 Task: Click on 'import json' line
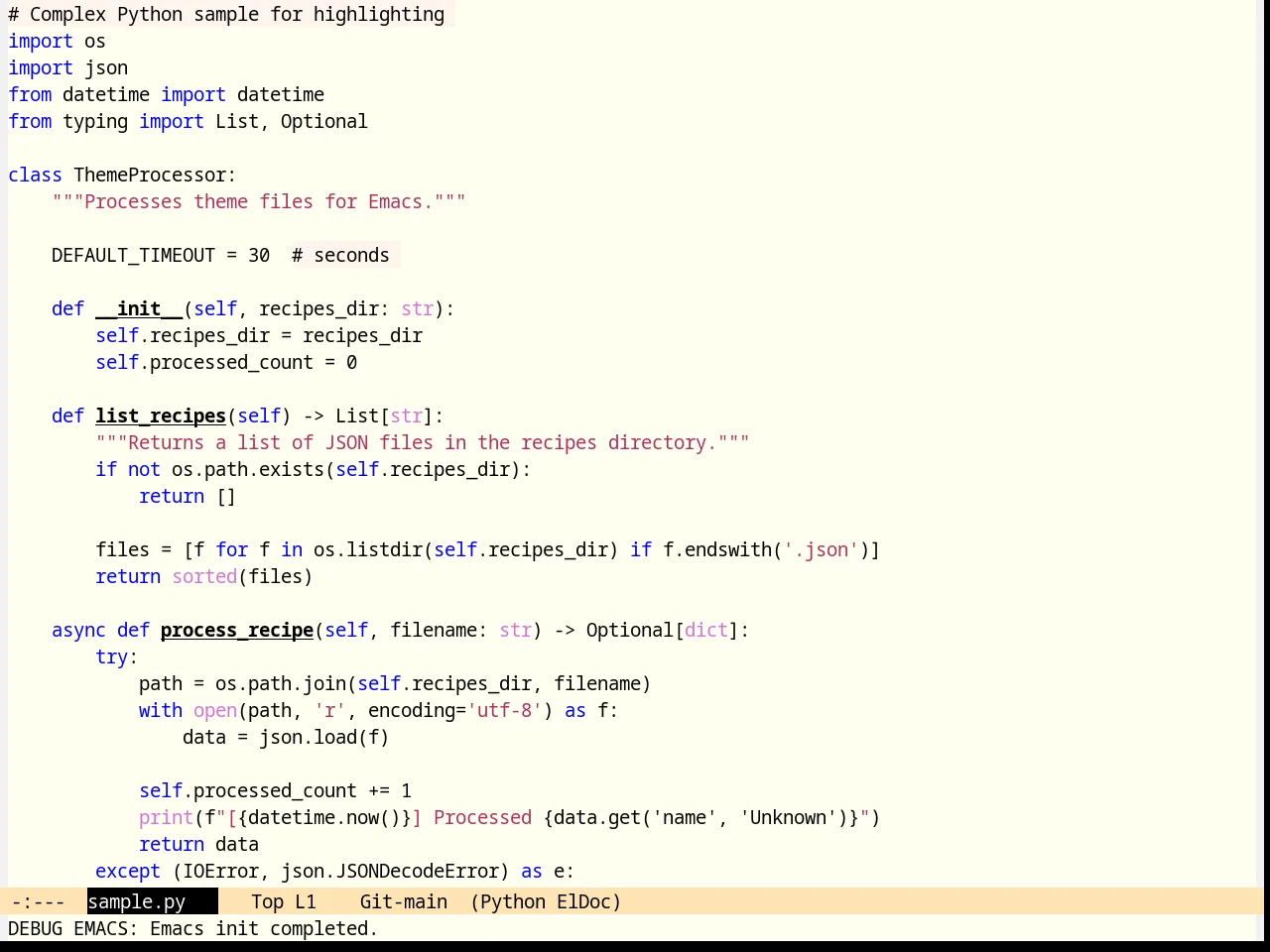pyautogui.click(x=67, y=67)
